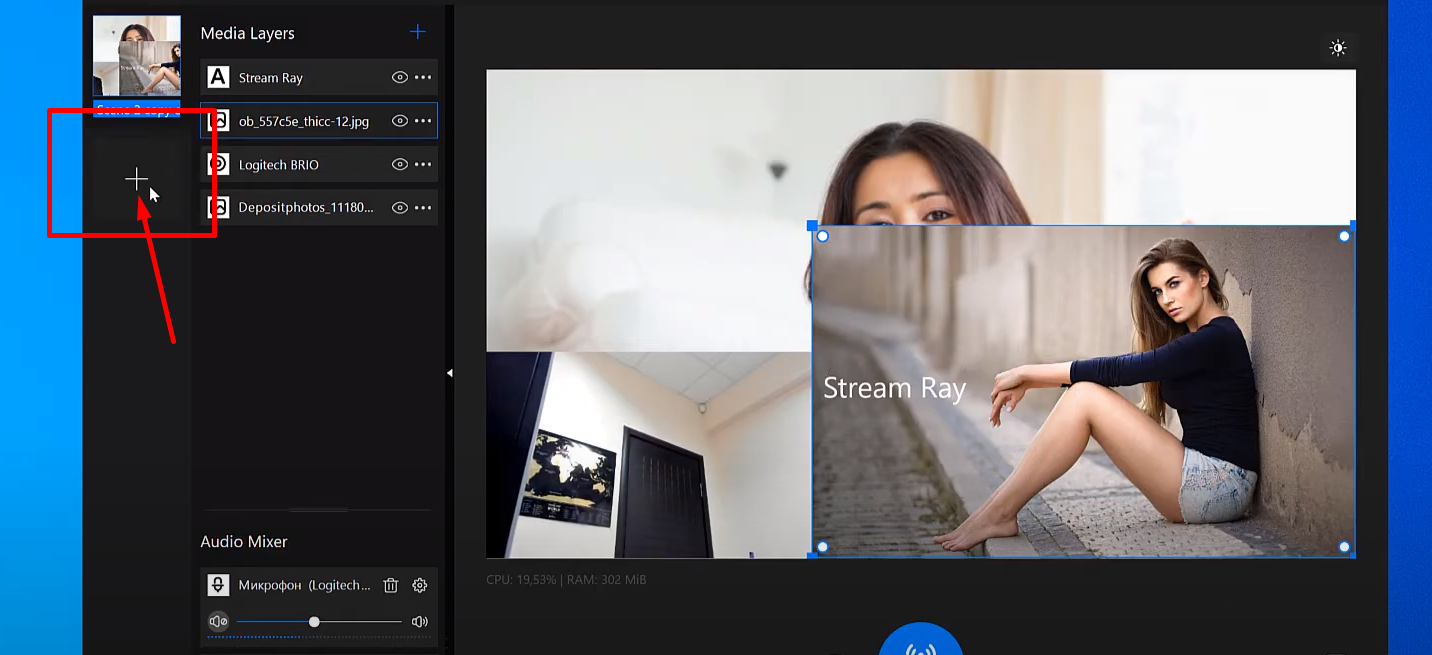Open options for the Depositphotos layer

click(x=424, y=207)
